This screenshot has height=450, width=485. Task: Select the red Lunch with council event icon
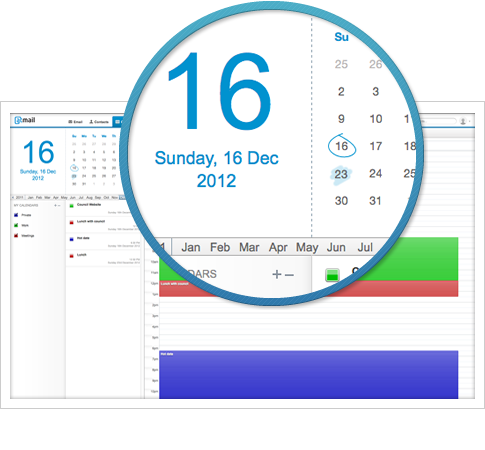tap(71, 222)
